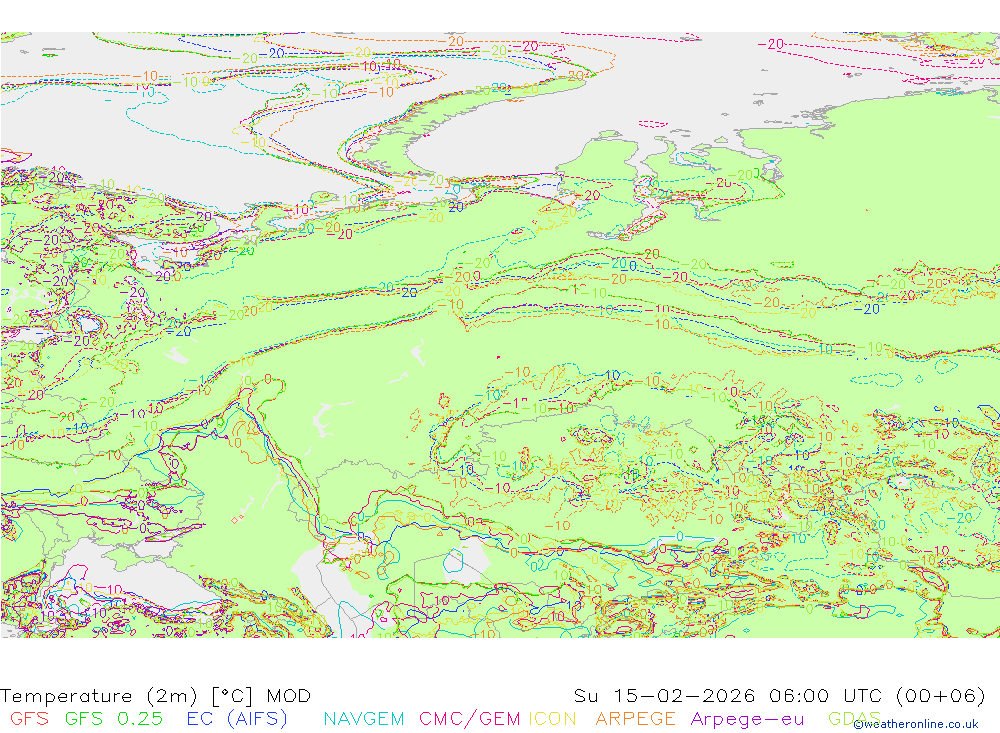
Task: Click the Arpege-eu legend label
Action: pos(747,719)
